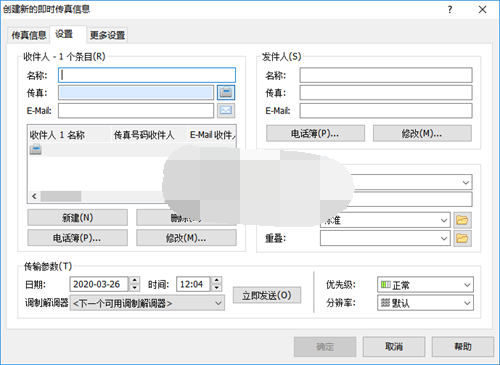Switch to the 传真信息 tab

pyautogui.click(x=29, y=35)
